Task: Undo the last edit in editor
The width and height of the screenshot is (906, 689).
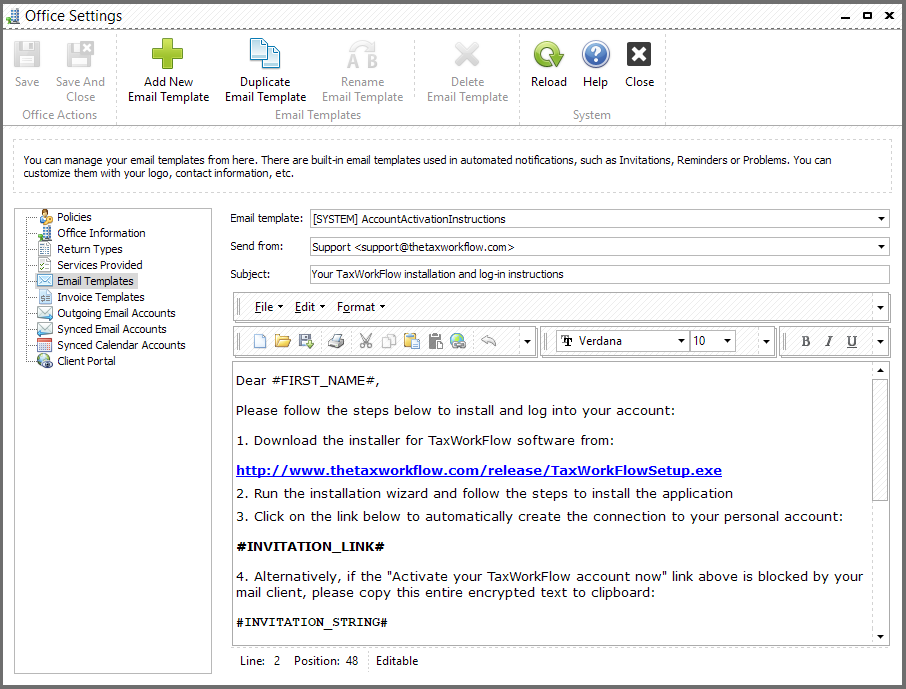Action: coord(488,341)
